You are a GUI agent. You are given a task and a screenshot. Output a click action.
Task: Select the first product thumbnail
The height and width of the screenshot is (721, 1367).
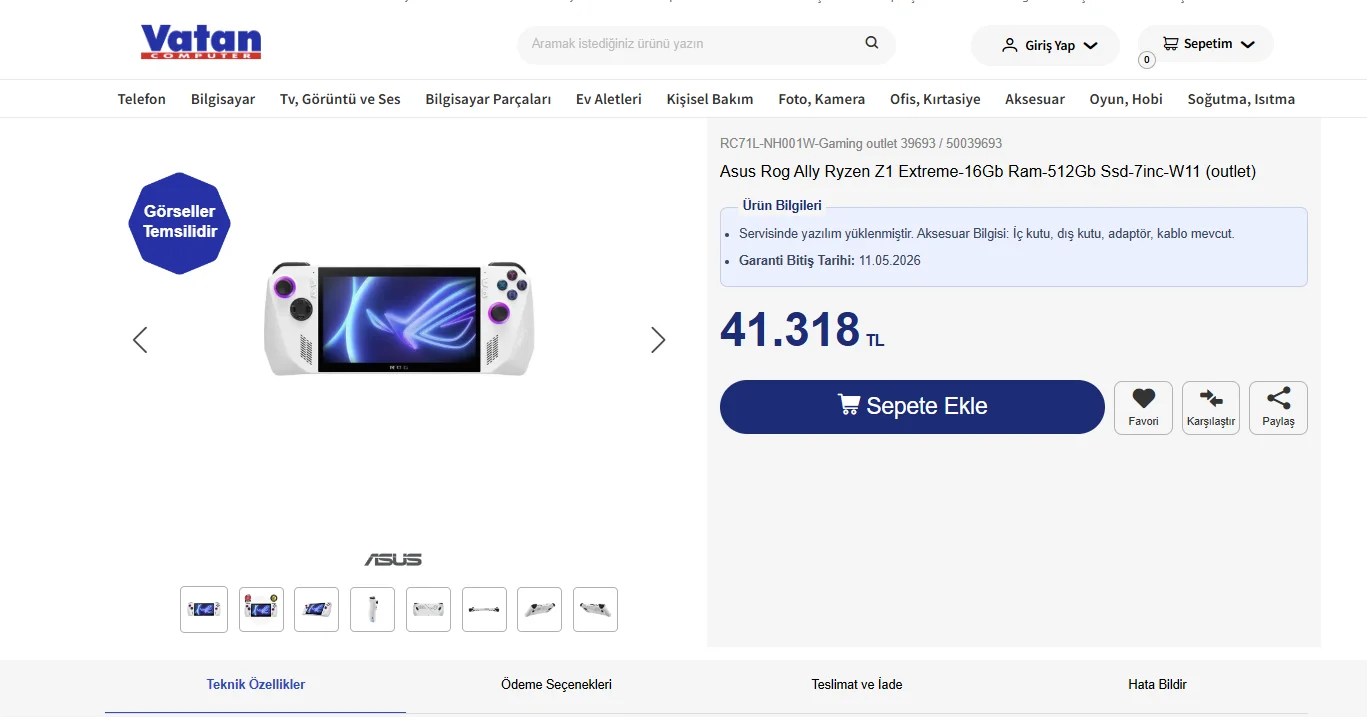click(x=204, y=609)
